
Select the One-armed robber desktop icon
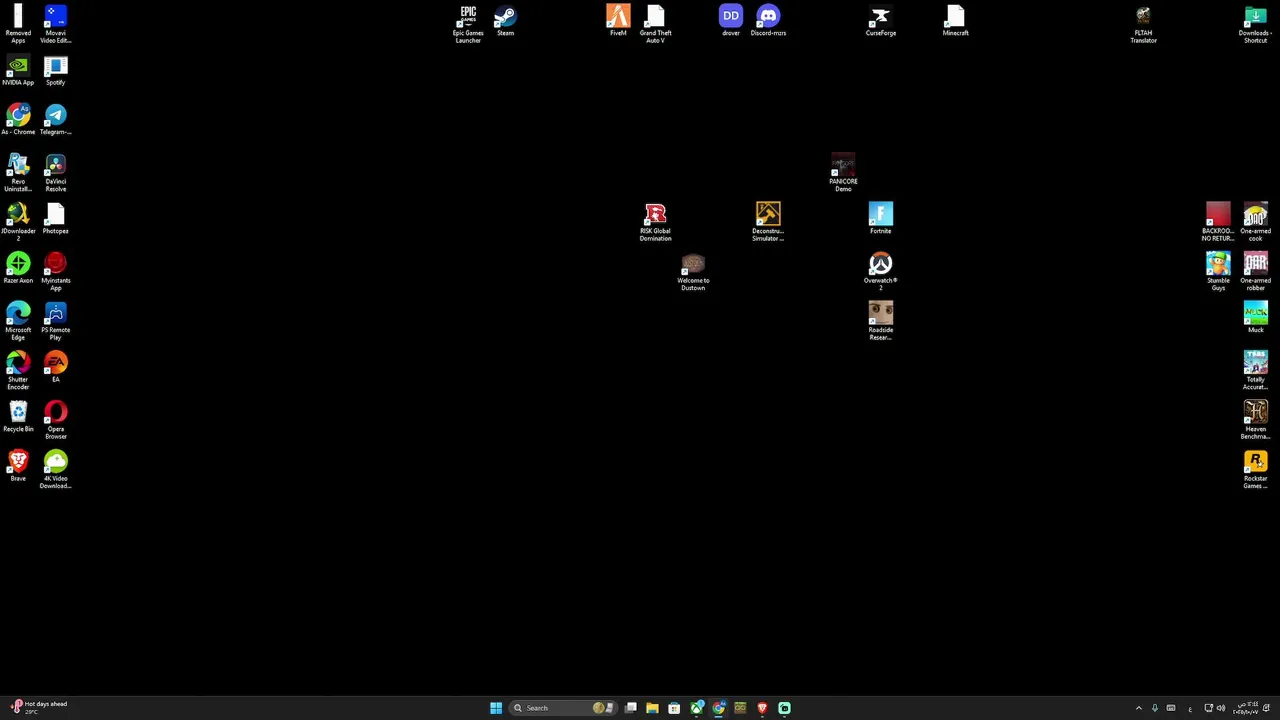point(1255,271)
